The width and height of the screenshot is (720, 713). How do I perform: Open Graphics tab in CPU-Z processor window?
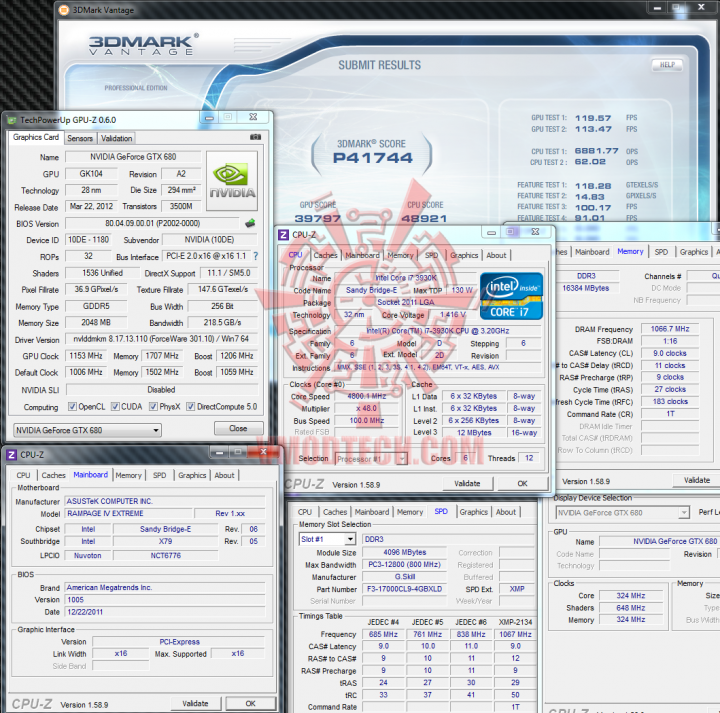tap(464, 255)
